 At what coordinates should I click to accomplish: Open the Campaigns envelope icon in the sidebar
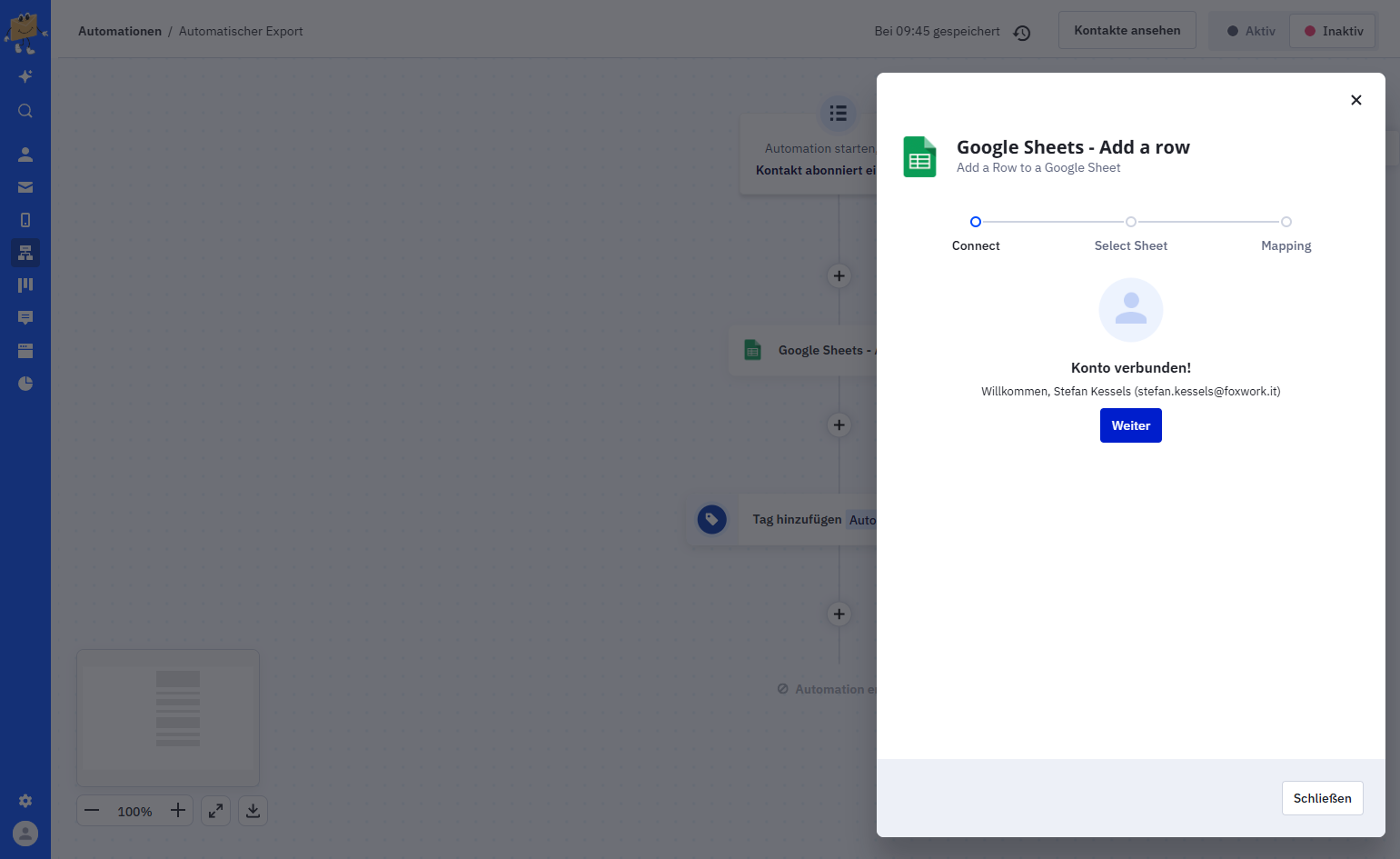click(25, 187)
